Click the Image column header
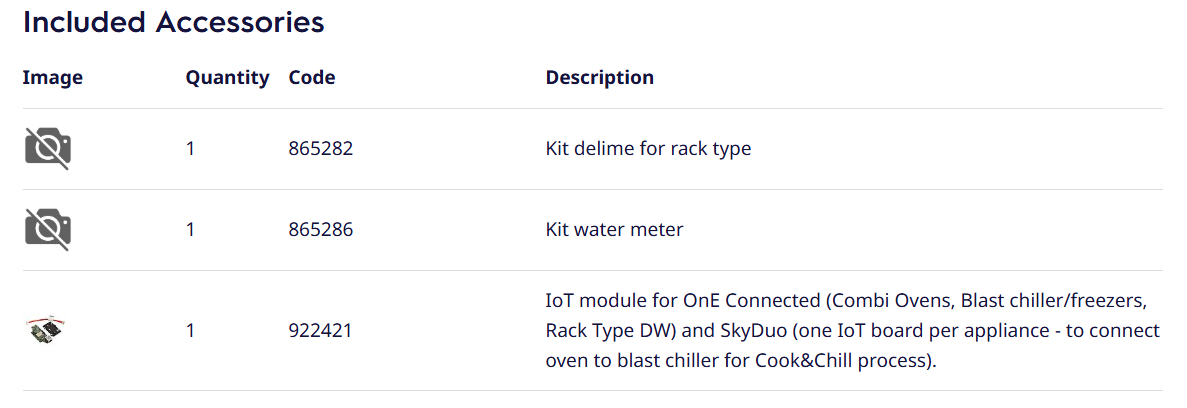1187x408 pixels. point(53,78)
